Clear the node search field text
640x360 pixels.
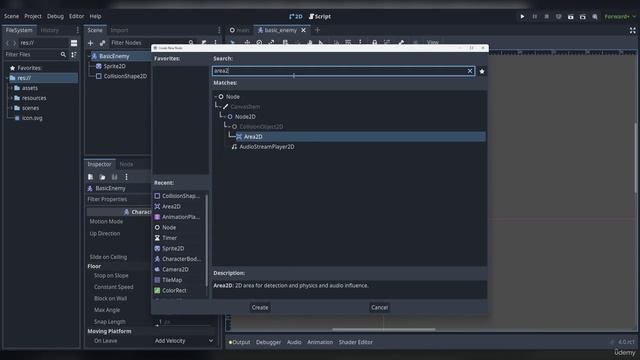[470, 71]
